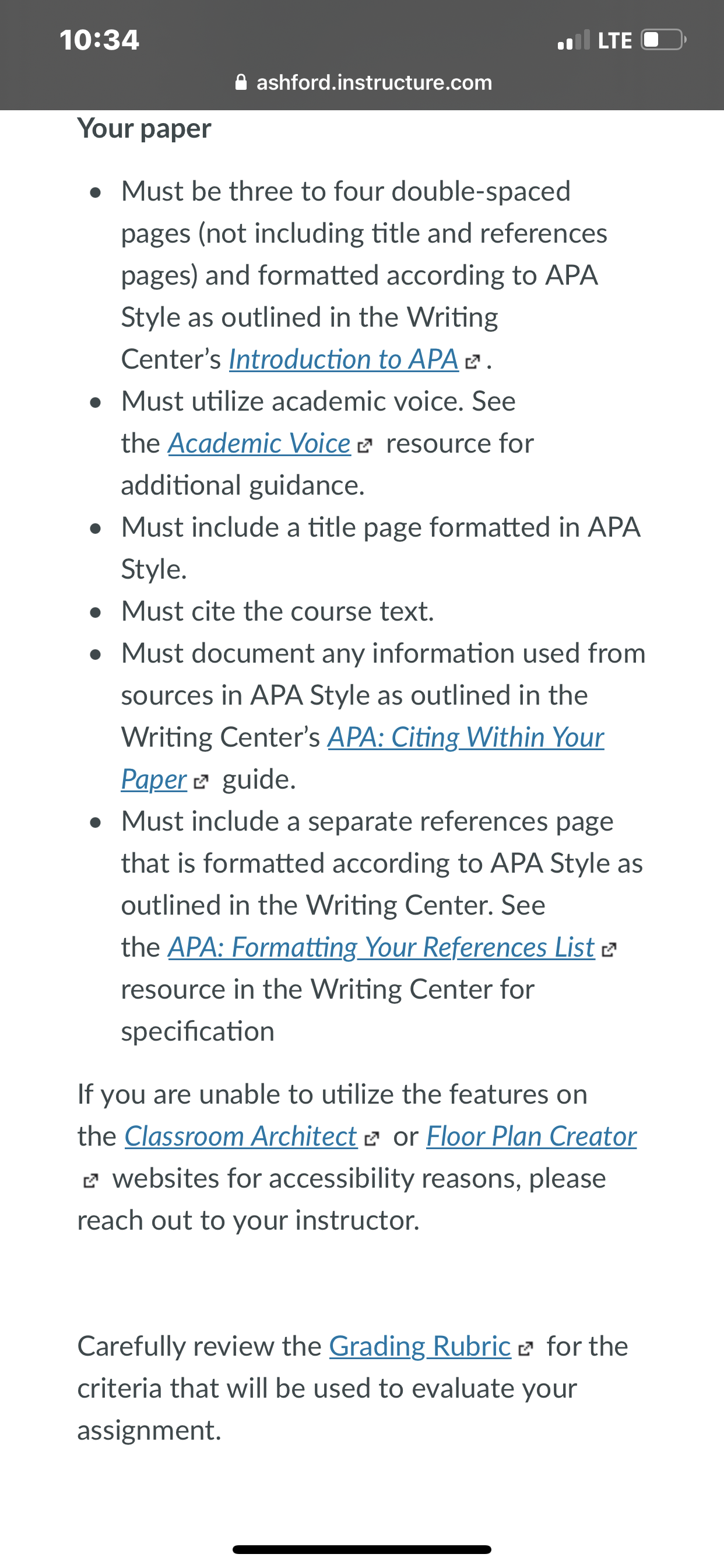Tap the padlock icon in address bar
Screen dimensions: 724x1568
point(241,82)
